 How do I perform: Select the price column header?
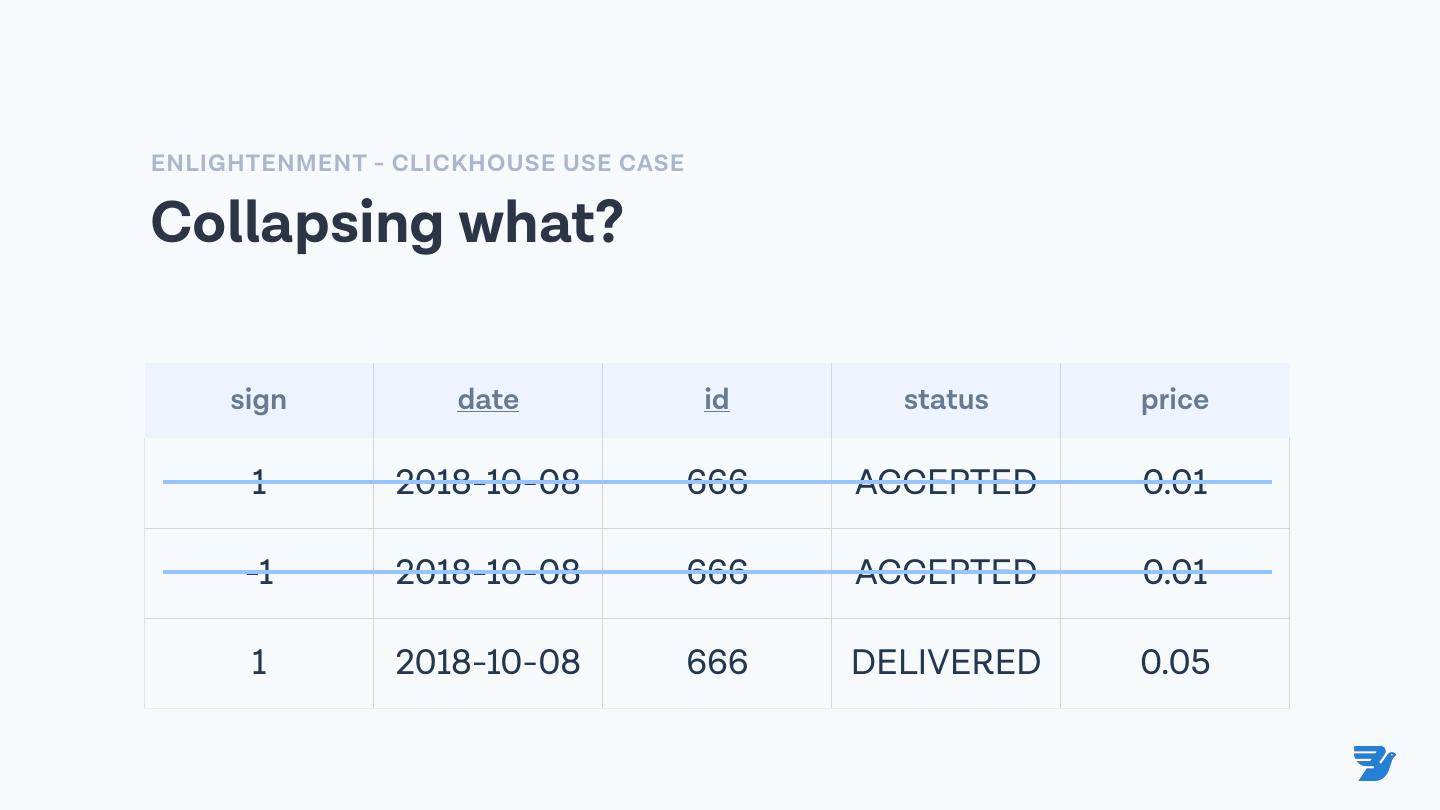[x=1175, y=400]
